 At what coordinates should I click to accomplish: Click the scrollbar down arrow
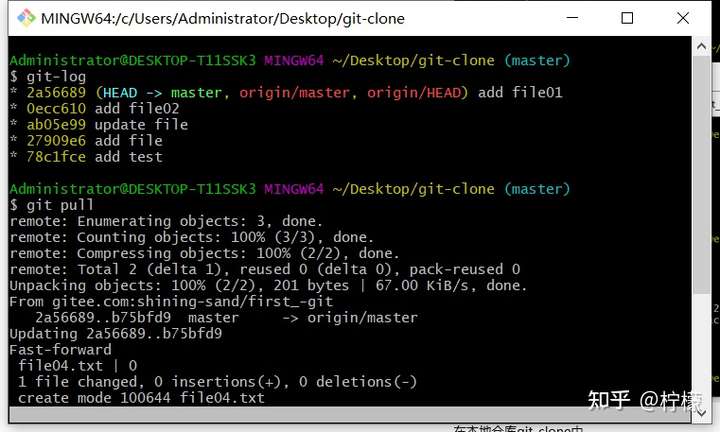(701, 413)
